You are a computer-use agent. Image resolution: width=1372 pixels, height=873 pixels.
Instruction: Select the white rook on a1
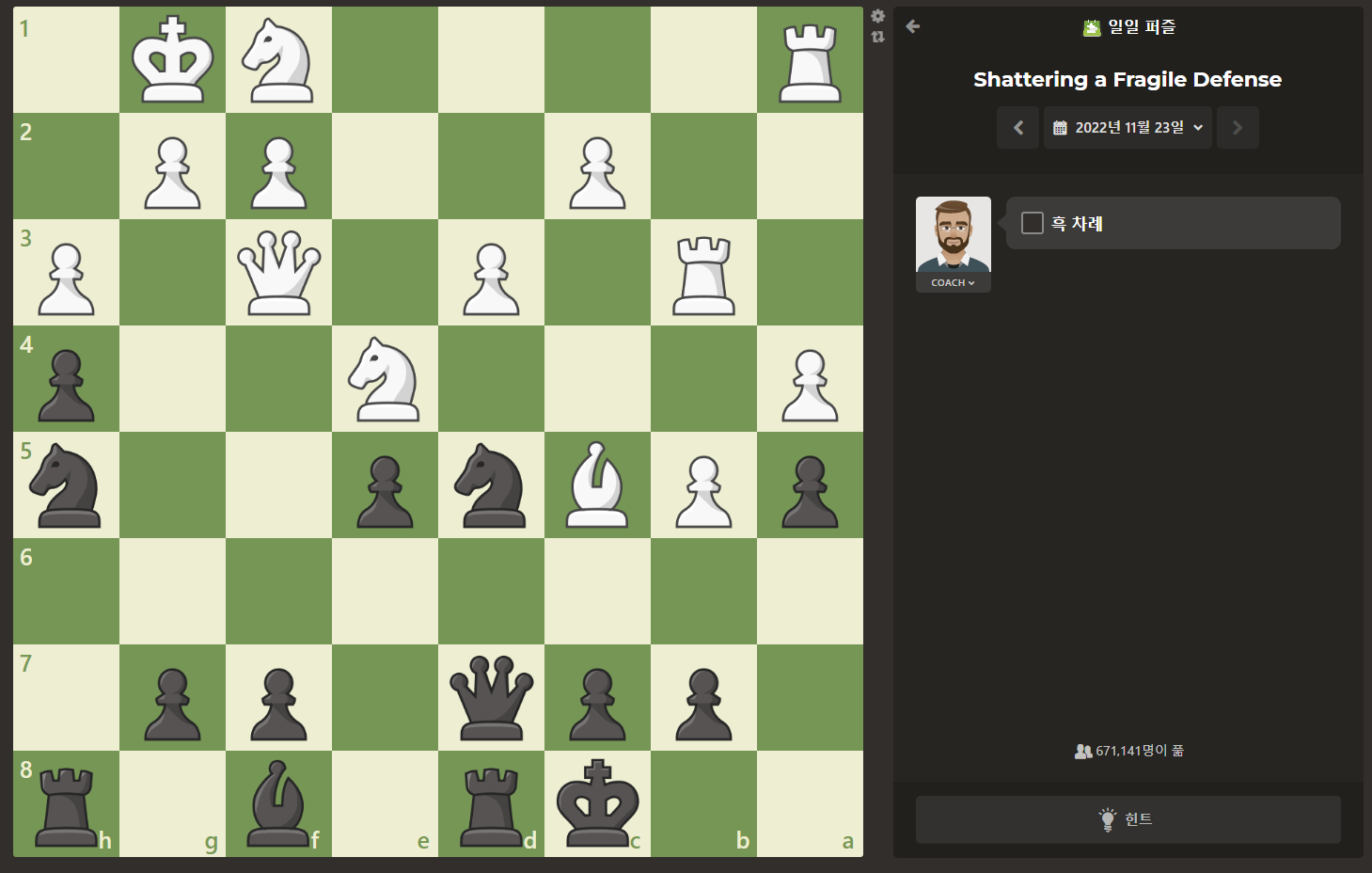[811, 62]
